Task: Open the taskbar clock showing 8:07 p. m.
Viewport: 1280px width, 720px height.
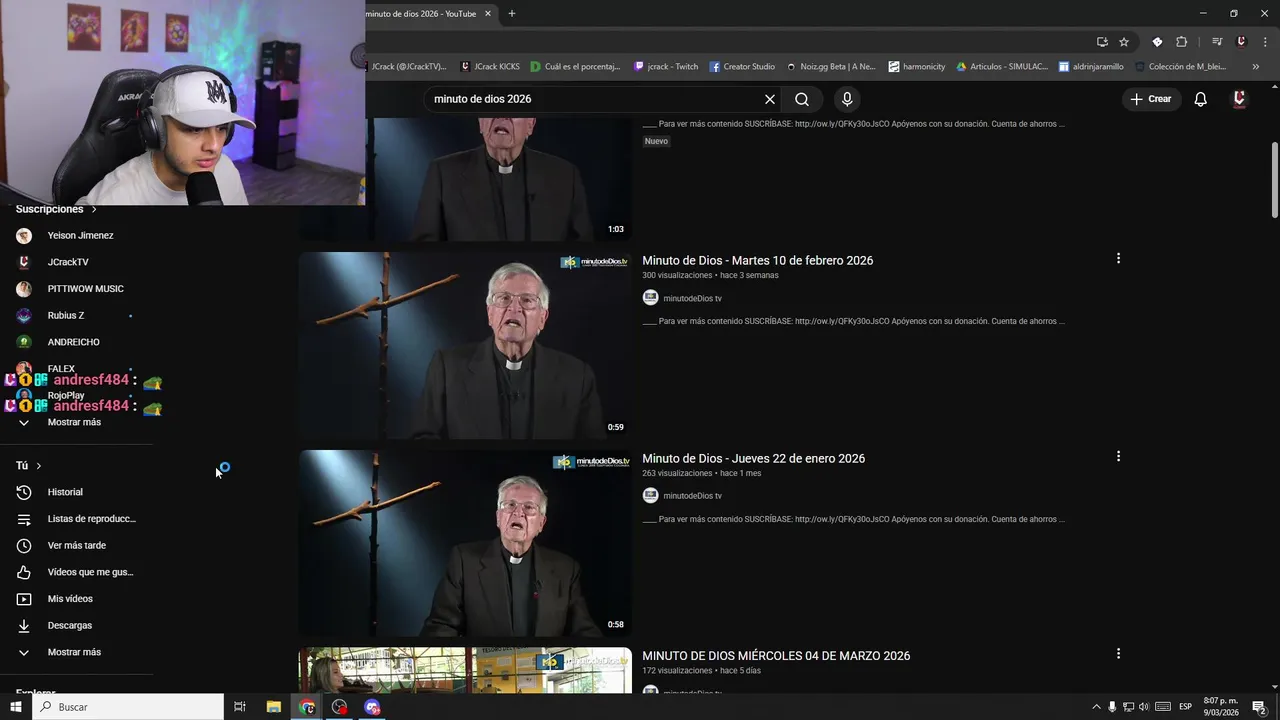Action: point(1220,707)
